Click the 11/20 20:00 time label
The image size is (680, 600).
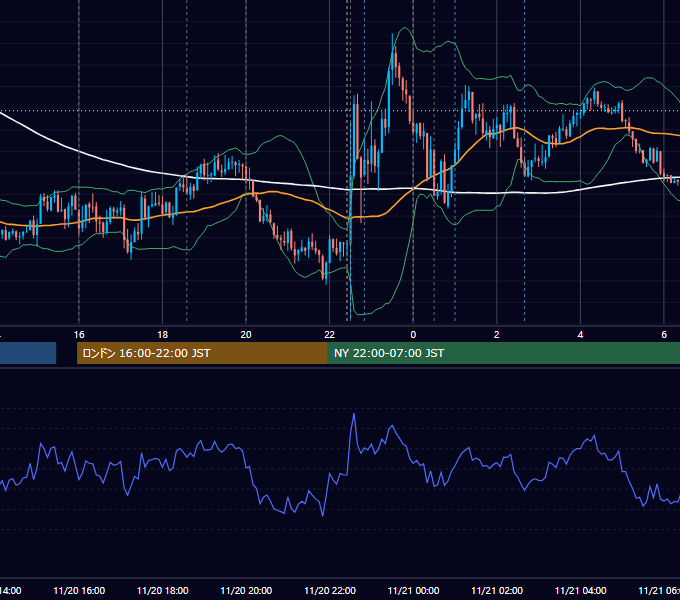coord(246,590)
